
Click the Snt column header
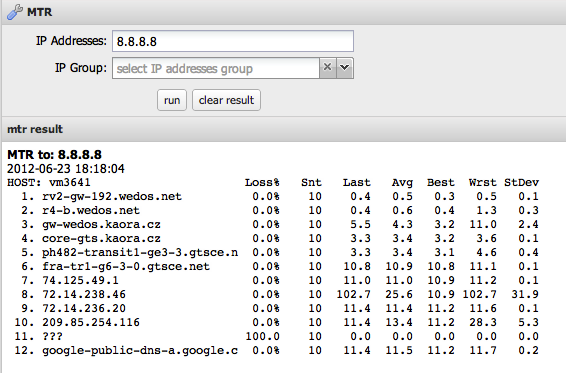(x=311, y=182)
